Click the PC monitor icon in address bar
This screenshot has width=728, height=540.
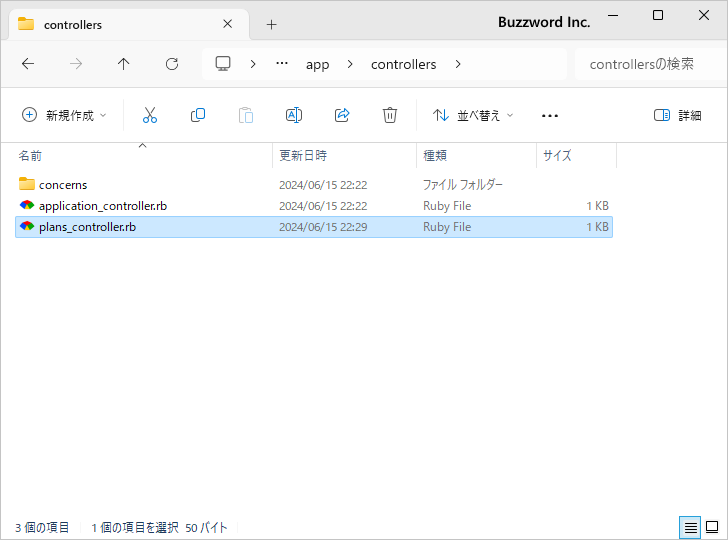223,64
